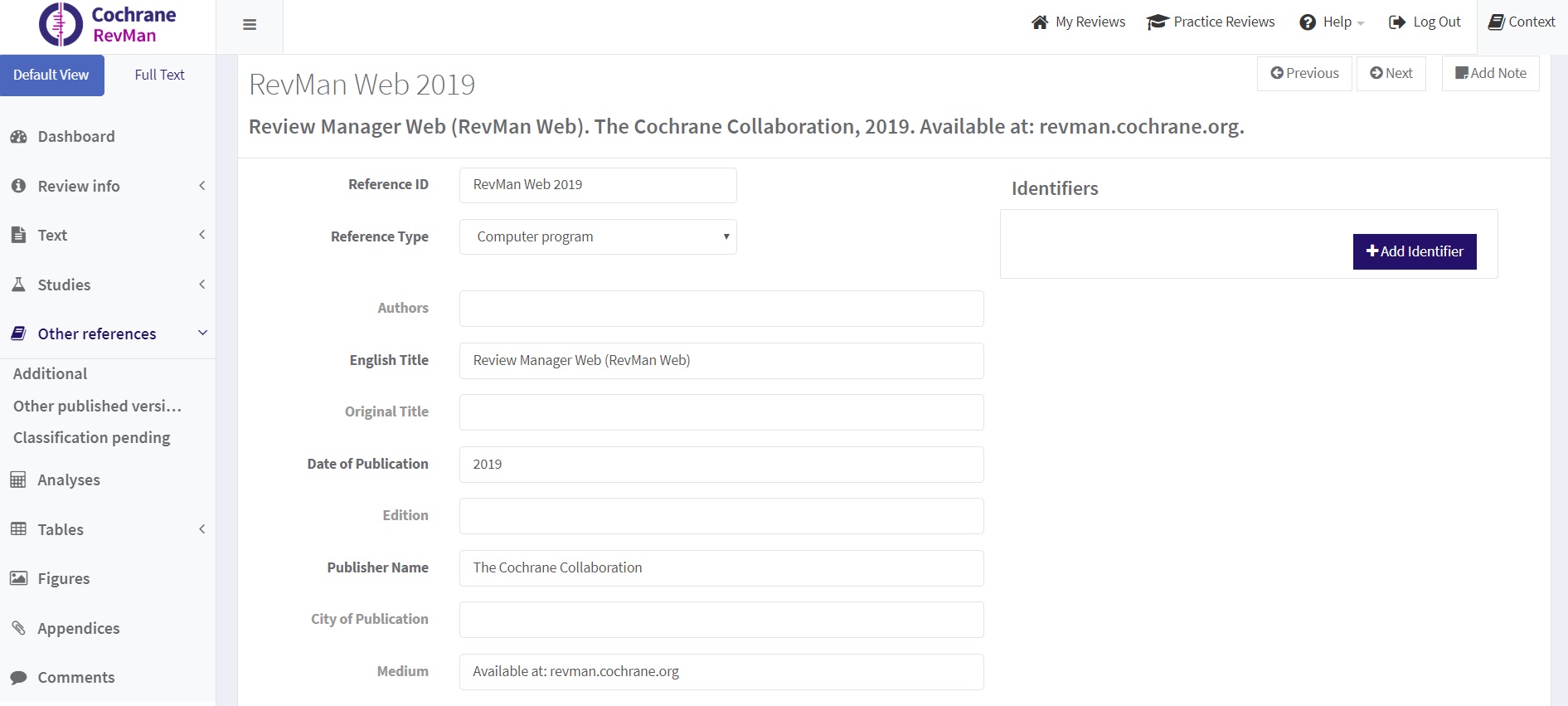Select the Default View tab
The height and width of the screenshot is (706, 1568).
pyautogui.click(x=51, y=75)
